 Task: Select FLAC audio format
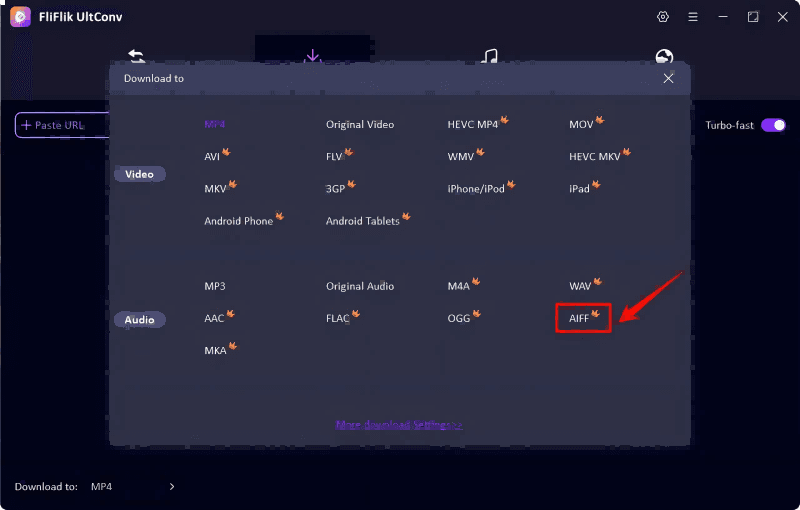tap(338, 318)
